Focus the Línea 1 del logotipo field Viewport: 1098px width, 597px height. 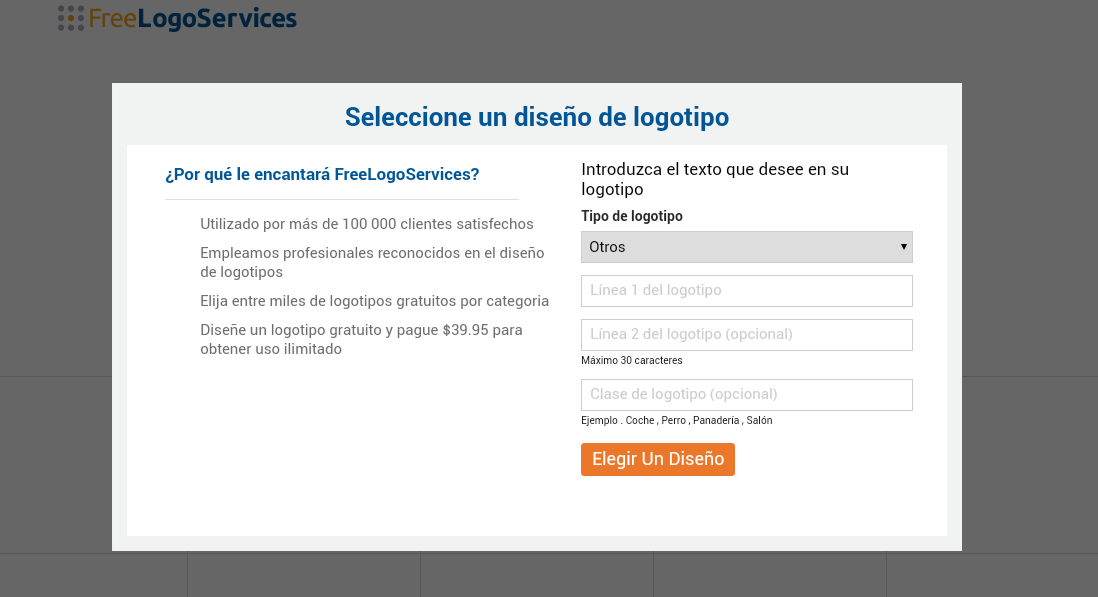[x=746, y=290]
